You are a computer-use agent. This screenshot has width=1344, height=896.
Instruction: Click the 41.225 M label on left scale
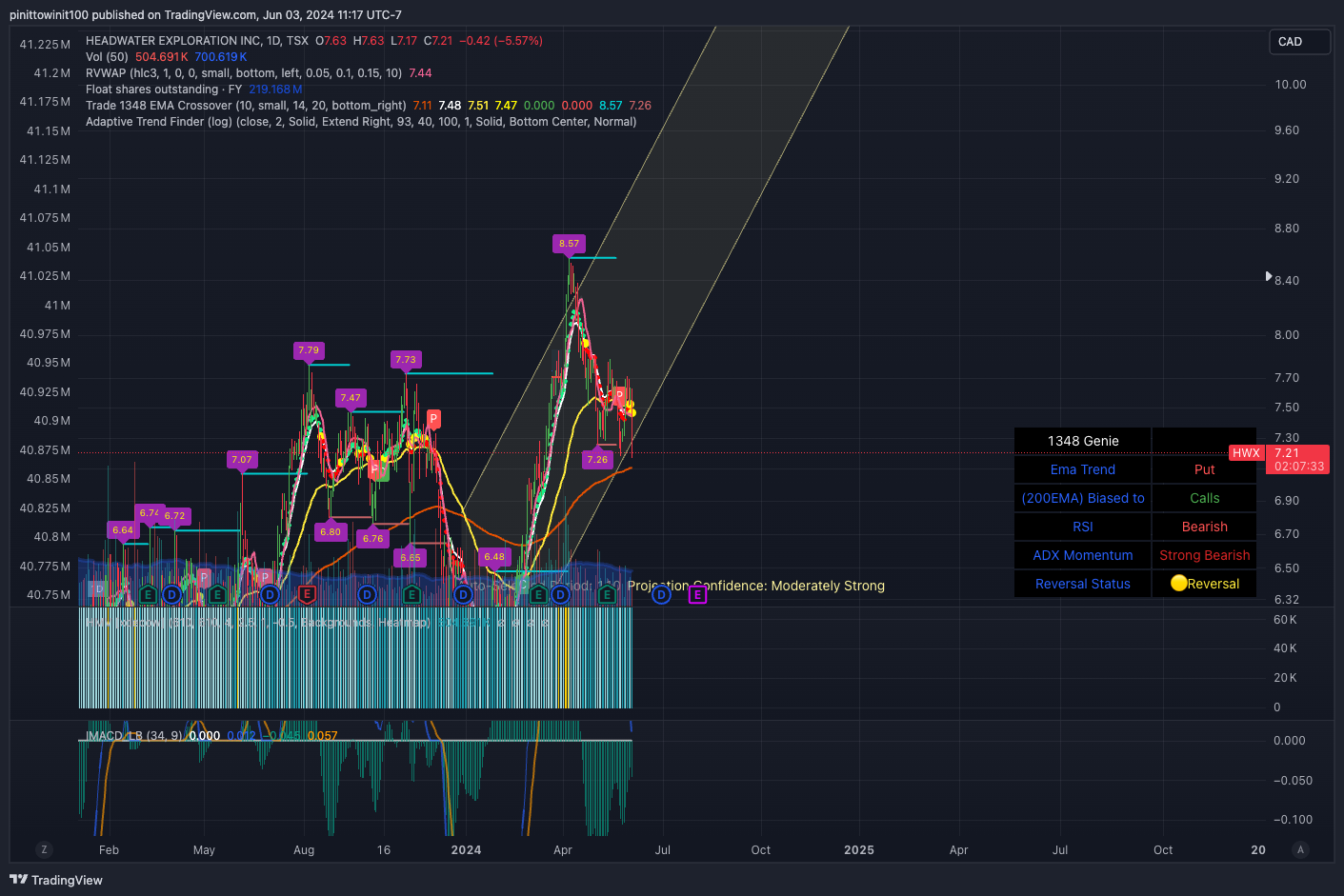point(45,45)
